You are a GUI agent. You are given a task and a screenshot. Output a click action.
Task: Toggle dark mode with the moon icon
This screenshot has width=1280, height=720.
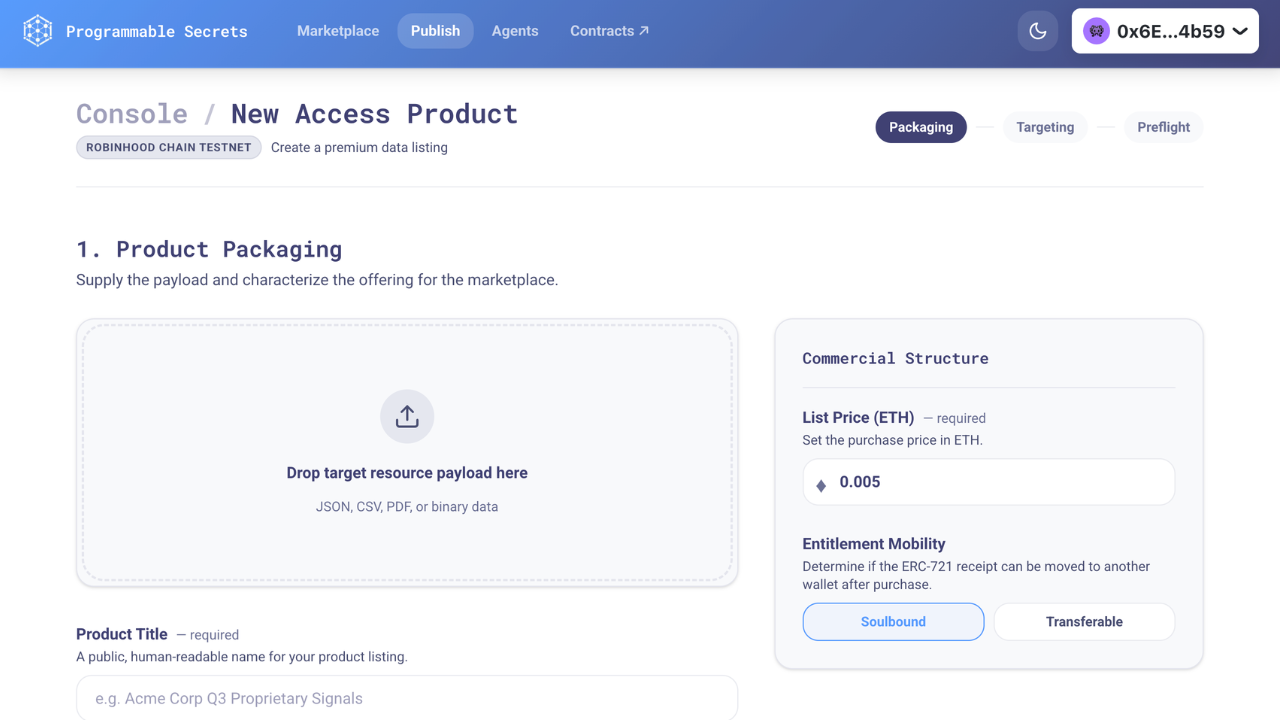pyautogui.click(x=1038, y=31)
